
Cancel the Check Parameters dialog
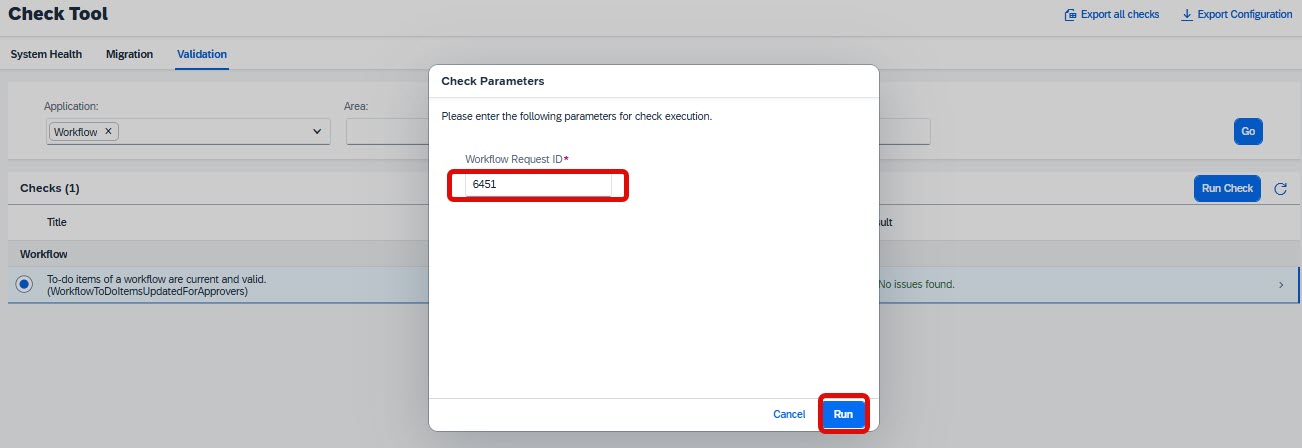tap(789, 414)
